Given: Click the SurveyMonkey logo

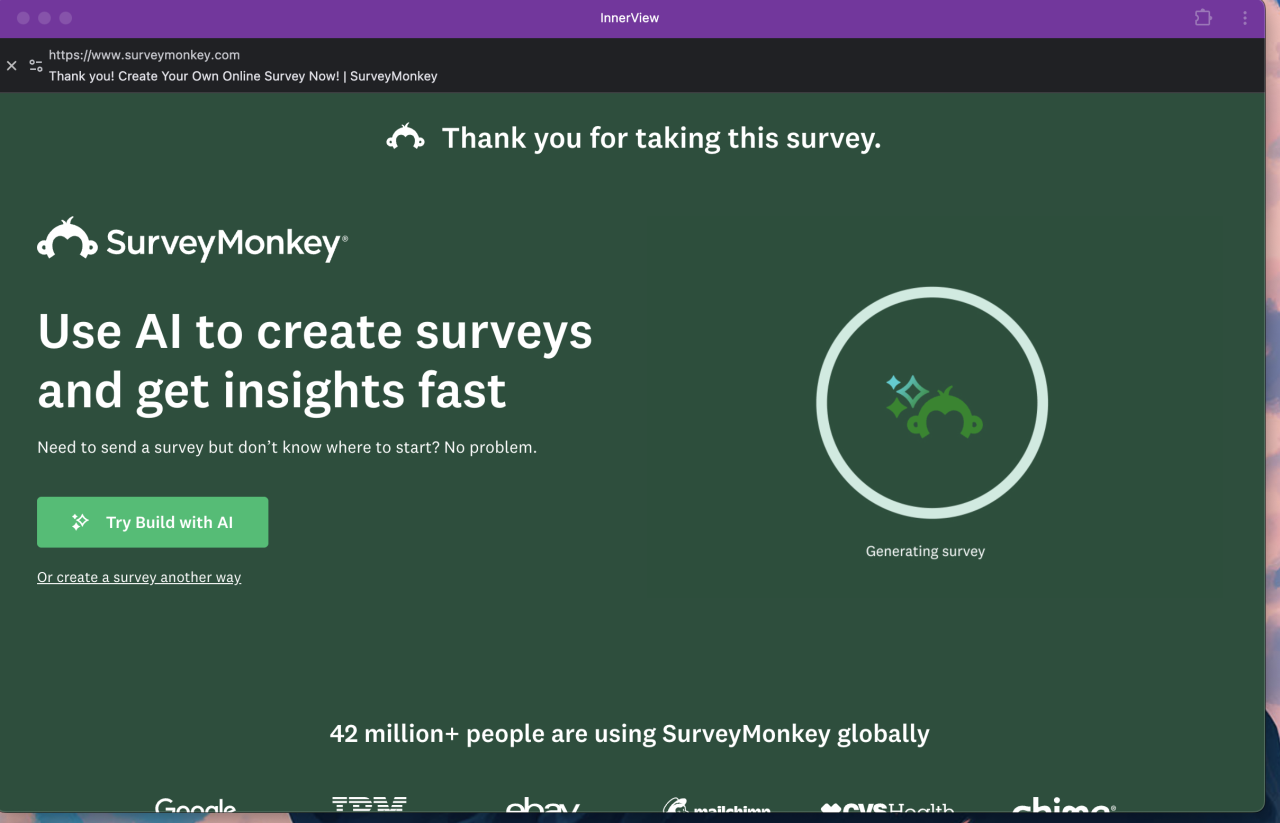Looking at the screenshot, I should pos(193,240).
